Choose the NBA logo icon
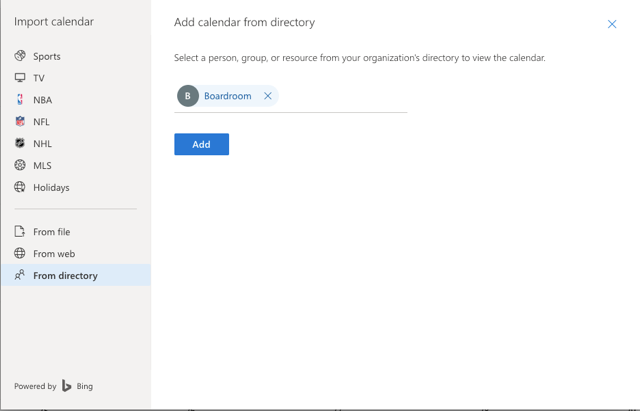 click(x=20, y=100)
